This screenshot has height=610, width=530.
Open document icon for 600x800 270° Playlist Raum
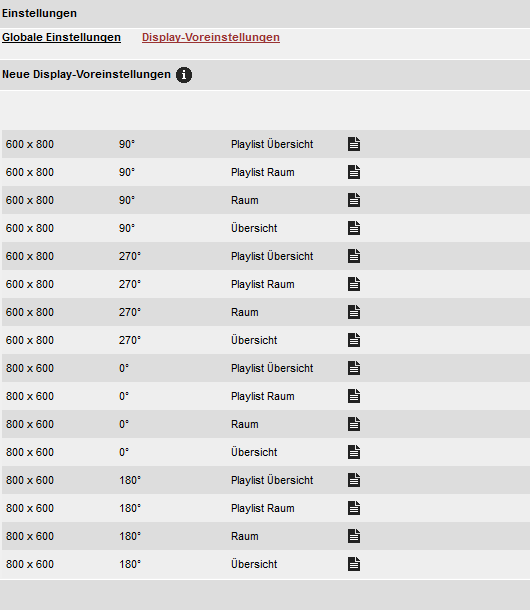[354, 284]
